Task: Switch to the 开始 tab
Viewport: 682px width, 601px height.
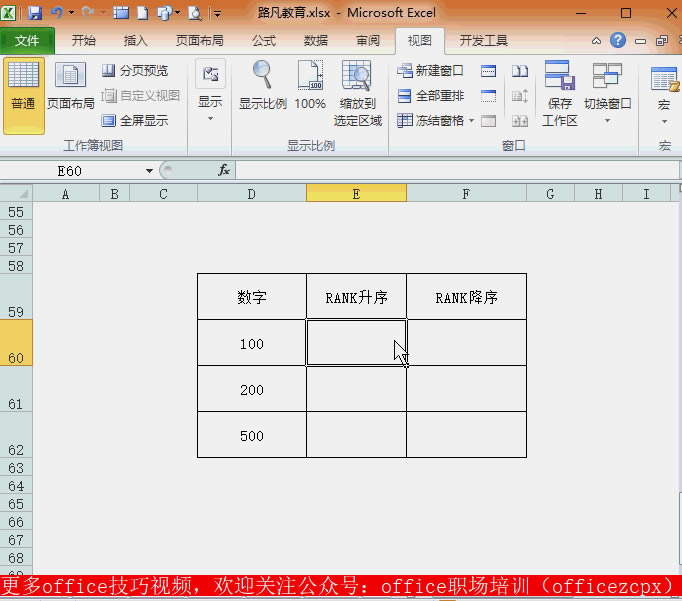Action: tap(84, 41)
